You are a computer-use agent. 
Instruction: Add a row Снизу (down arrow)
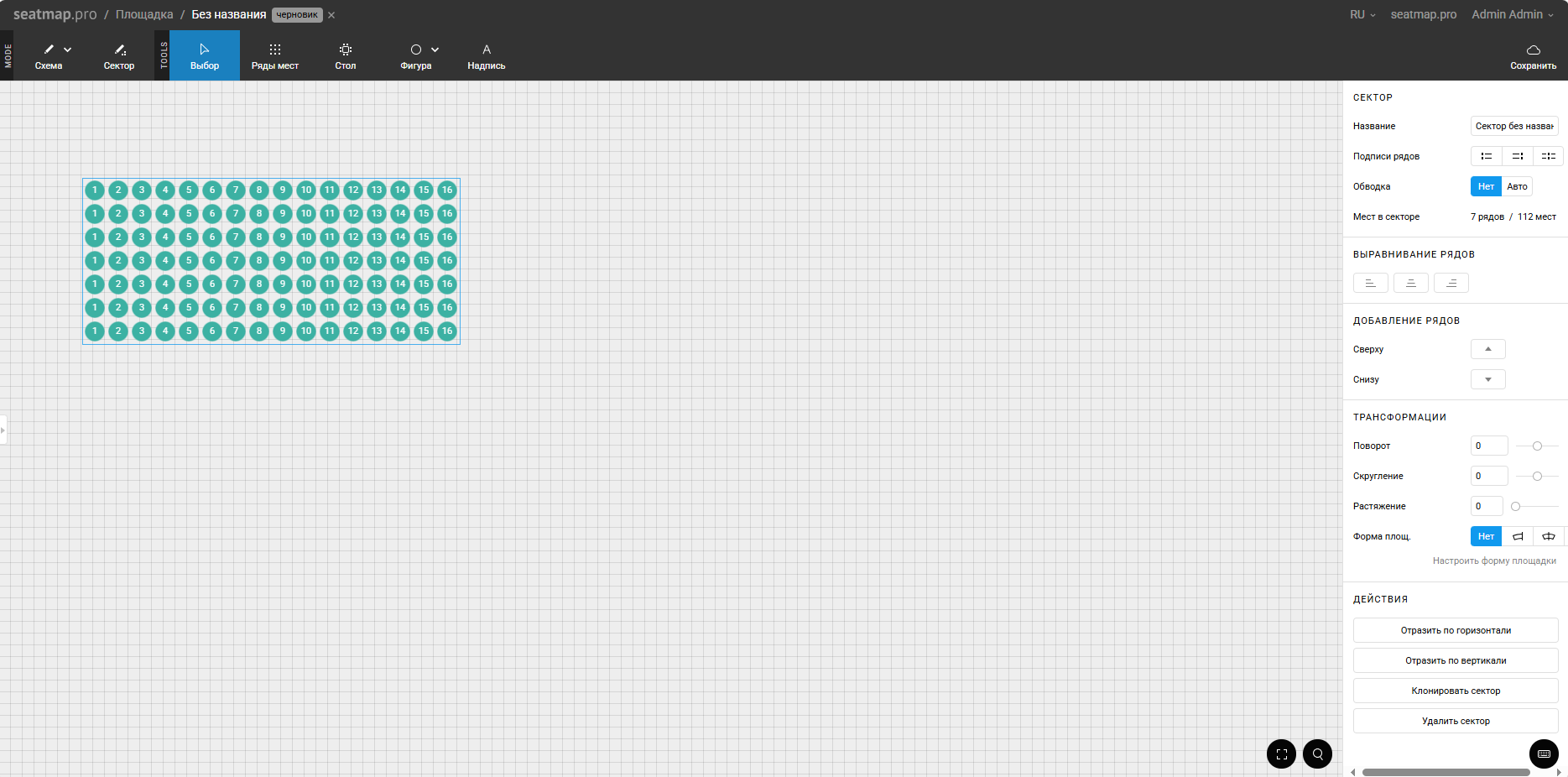(1488, 379)
